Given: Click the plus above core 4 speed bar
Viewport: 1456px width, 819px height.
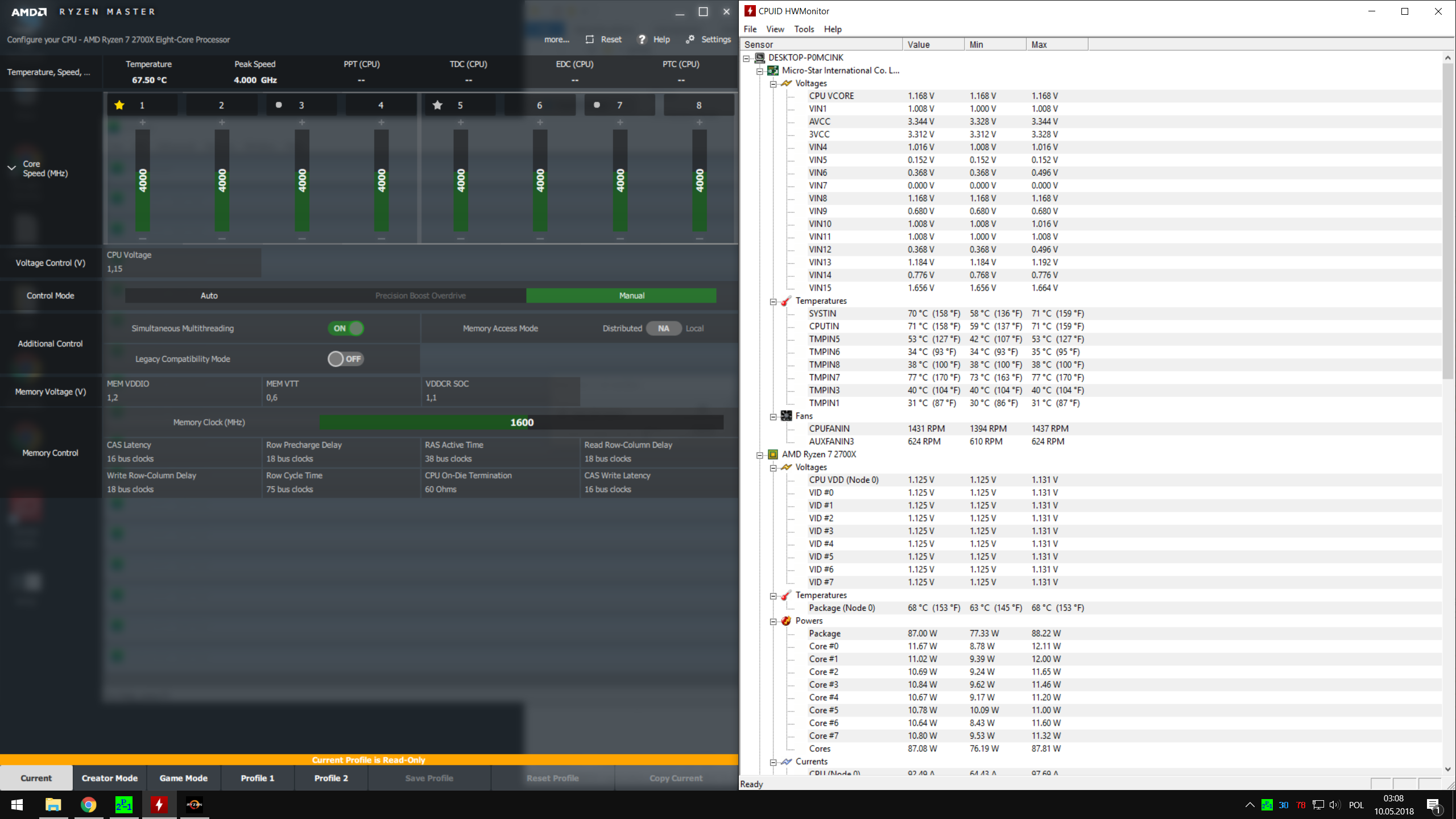Looking at the screenshot, I should (382, 122).
